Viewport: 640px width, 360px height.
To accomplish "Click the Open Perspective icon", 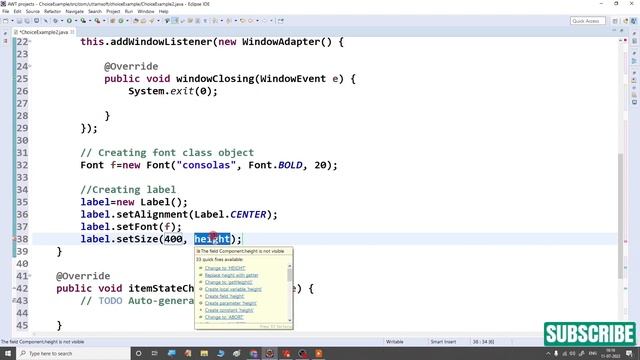I will (x=615, y=21).
